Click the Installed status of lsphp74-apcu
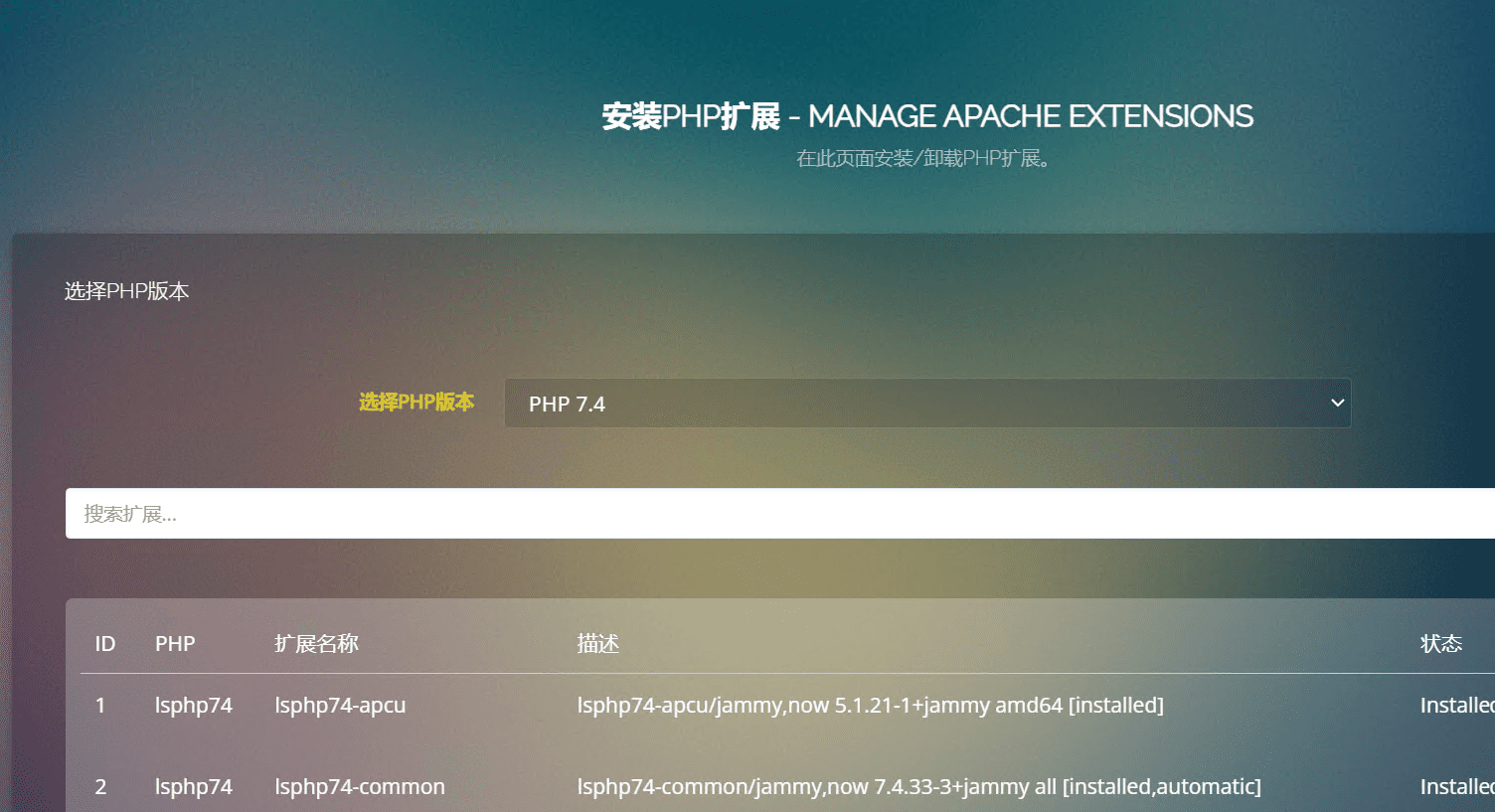The height and width of the screenshot is (812, 1495). click(x=1454, y=705)
